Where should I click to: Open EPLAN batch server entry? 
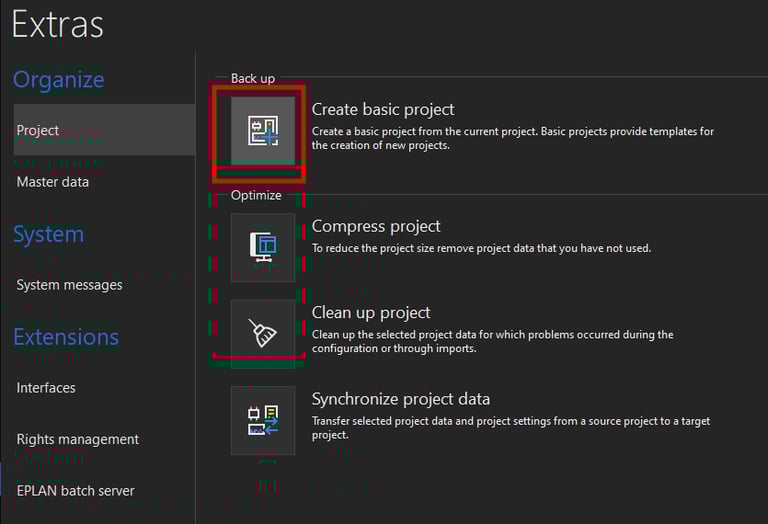(x=76, y=491)
